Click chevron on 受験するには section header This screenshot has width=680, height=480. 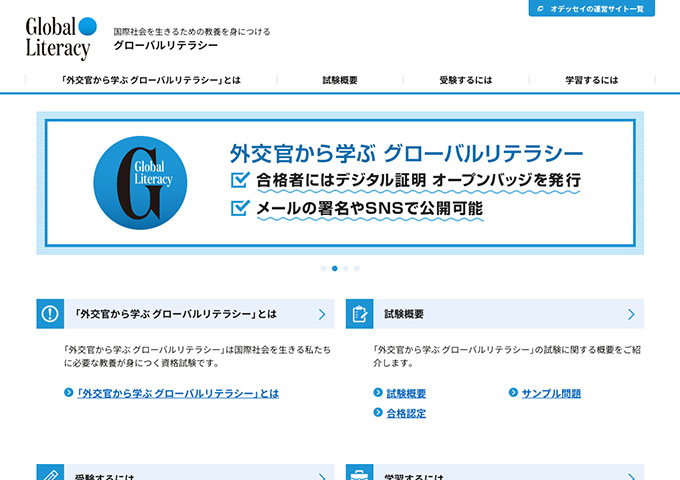pos(322,476)
